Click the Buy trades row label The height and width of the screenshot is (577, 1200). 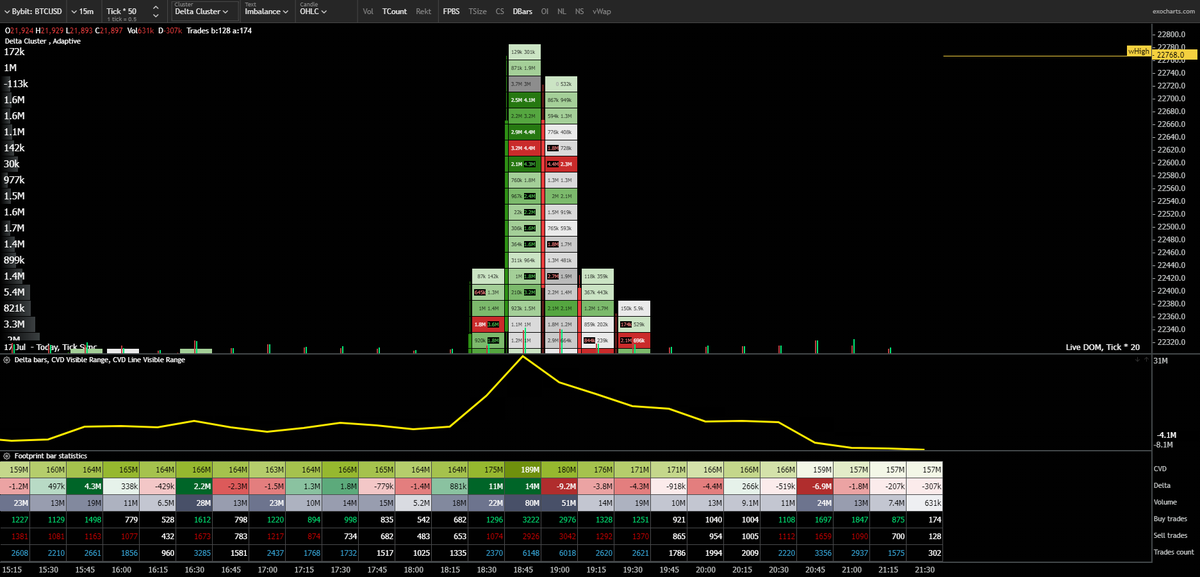1171,519
